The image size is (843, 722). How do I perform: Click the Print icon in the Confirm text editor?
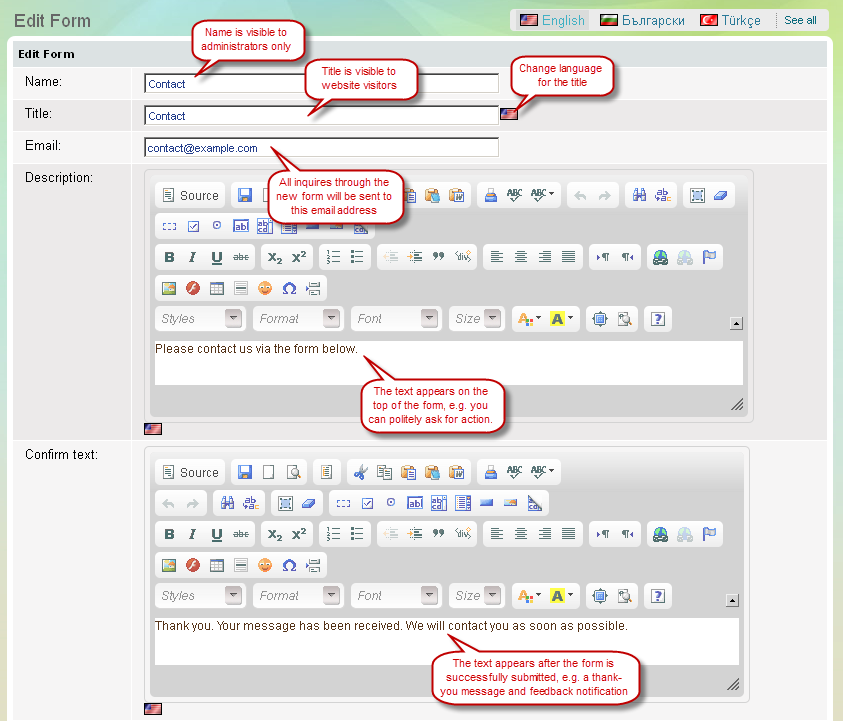click(x=490, y=472)
